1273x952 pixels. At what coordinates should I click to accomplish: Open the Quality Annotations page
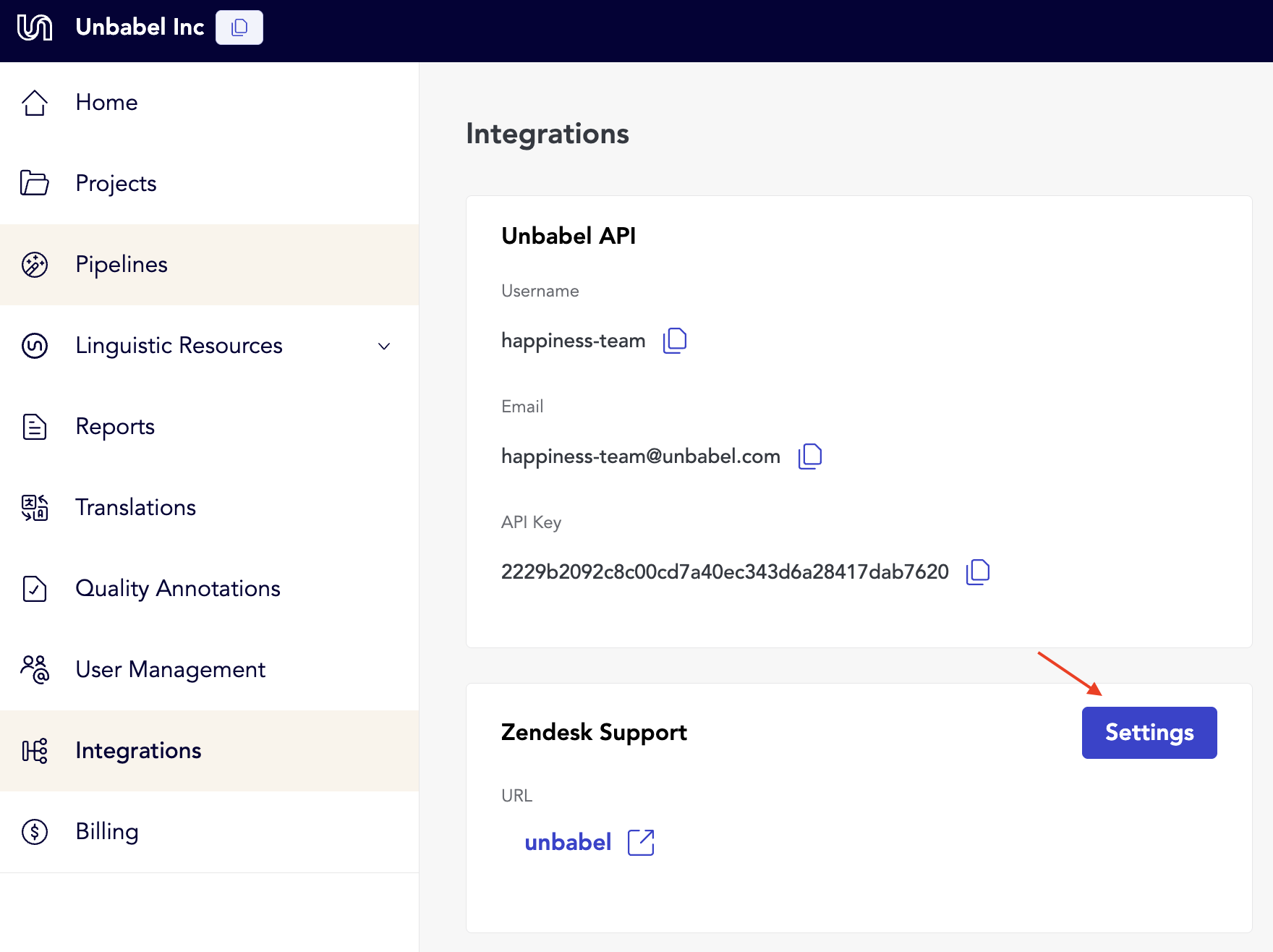click(210, 589)
